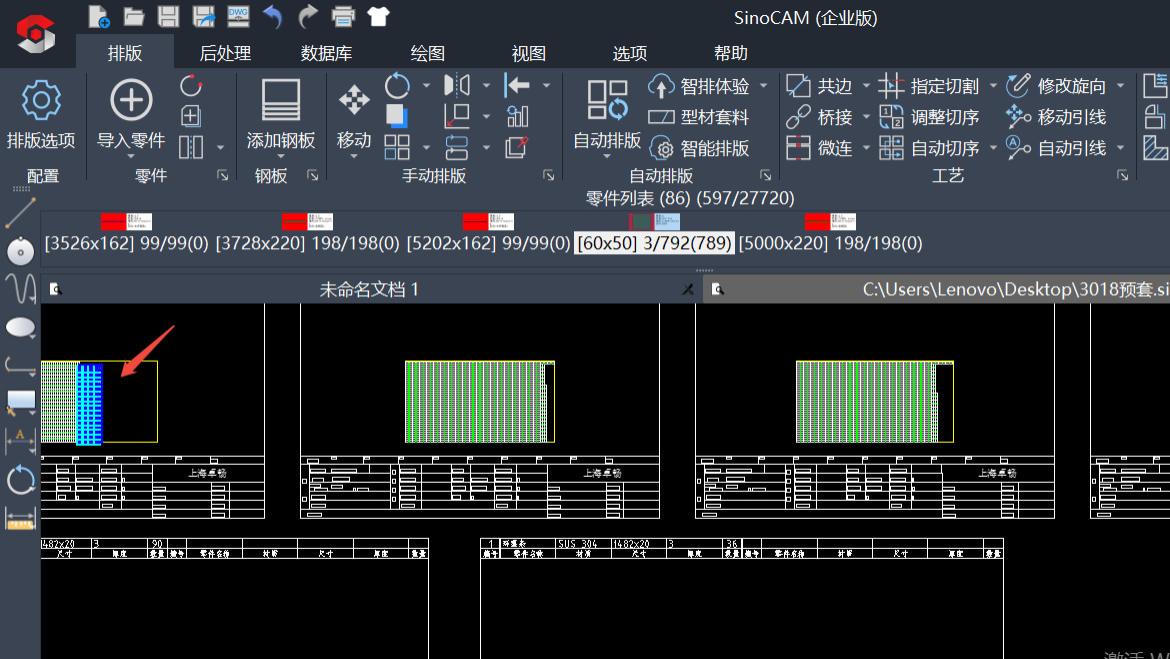The width and height of the screenshot is (1170, 659).
Task: Switch to 未命名文档 1 document tab
Action: 369,290
